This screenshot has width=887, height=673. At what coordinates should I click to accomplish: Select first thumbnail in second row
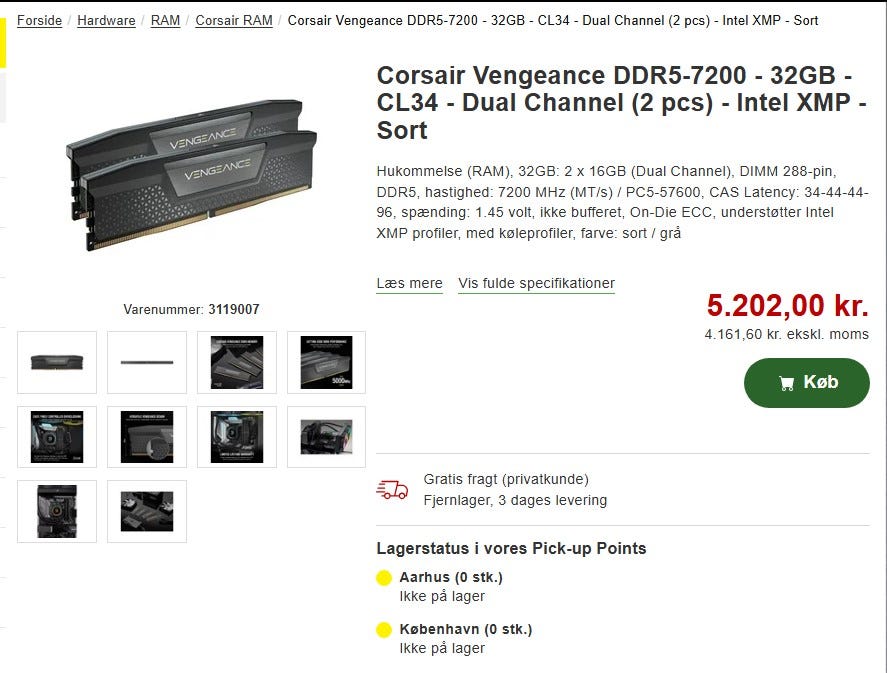pyautogui.click(x=57, y=437)
